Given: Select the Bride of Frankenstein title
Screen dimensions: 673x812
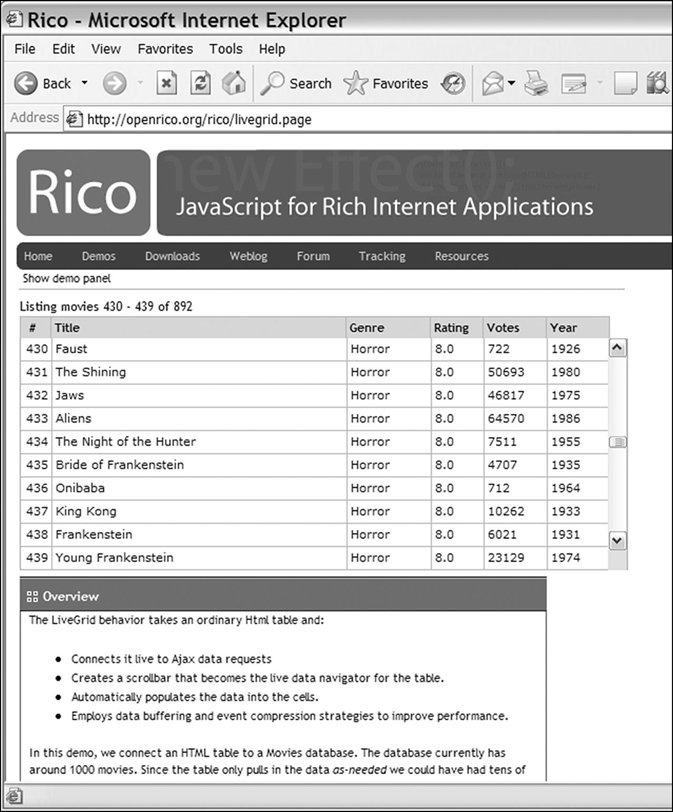Looking at the screenshot, I should click(x=120, y=465).
